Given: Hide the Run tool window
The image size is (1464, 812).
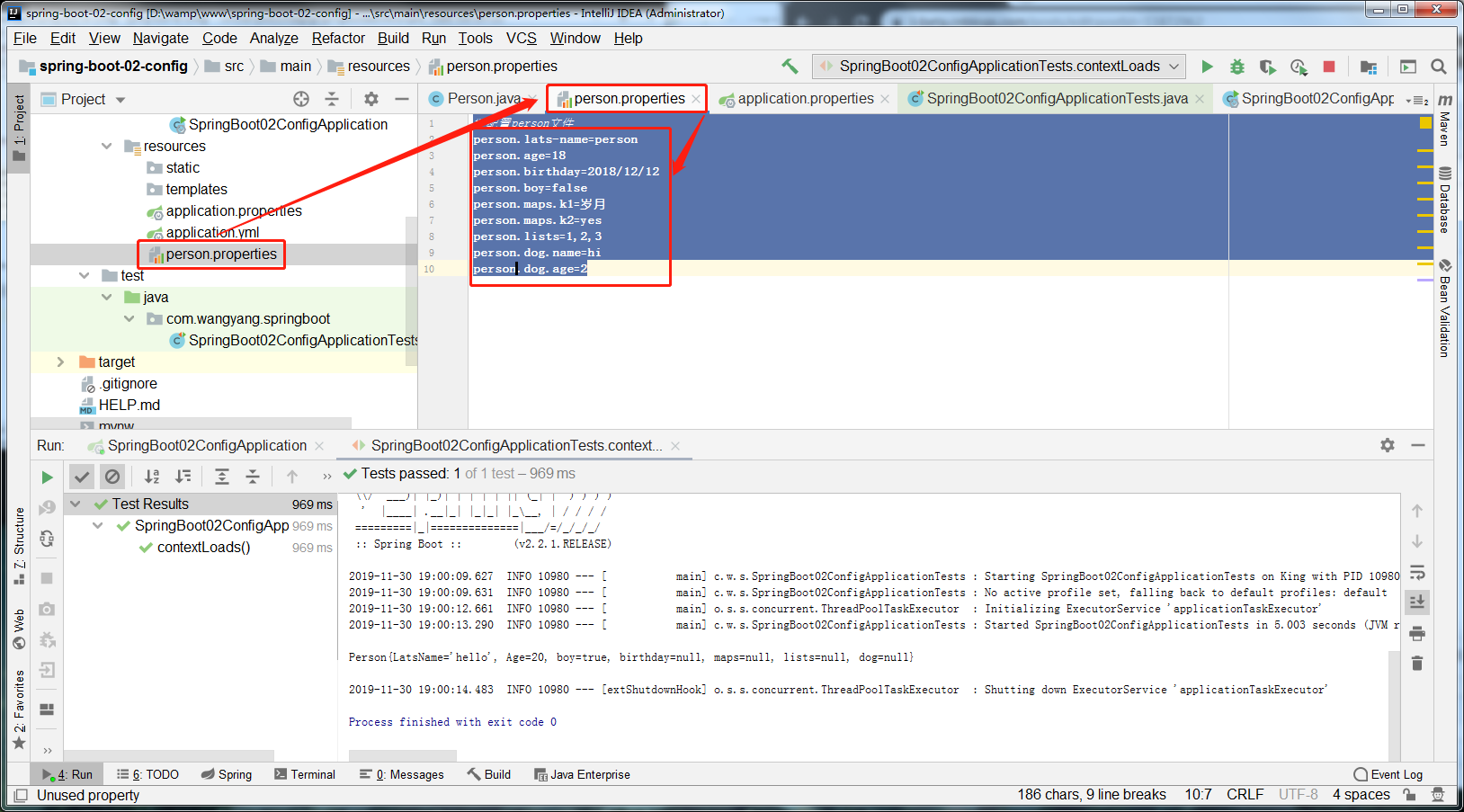Looking at the screenshot, I should click(x=1418, y=445).
